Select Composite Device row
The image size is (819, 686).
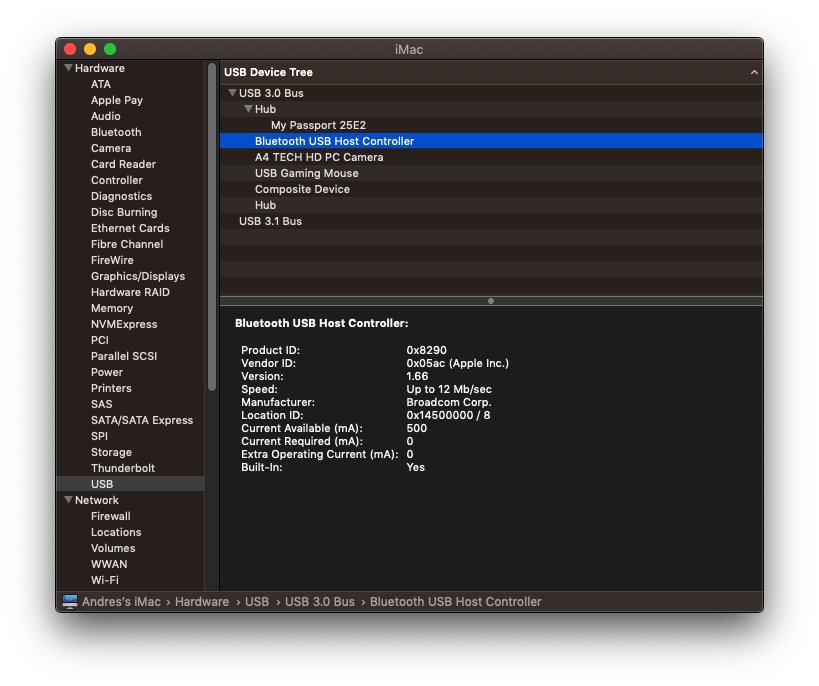[491, 189]
